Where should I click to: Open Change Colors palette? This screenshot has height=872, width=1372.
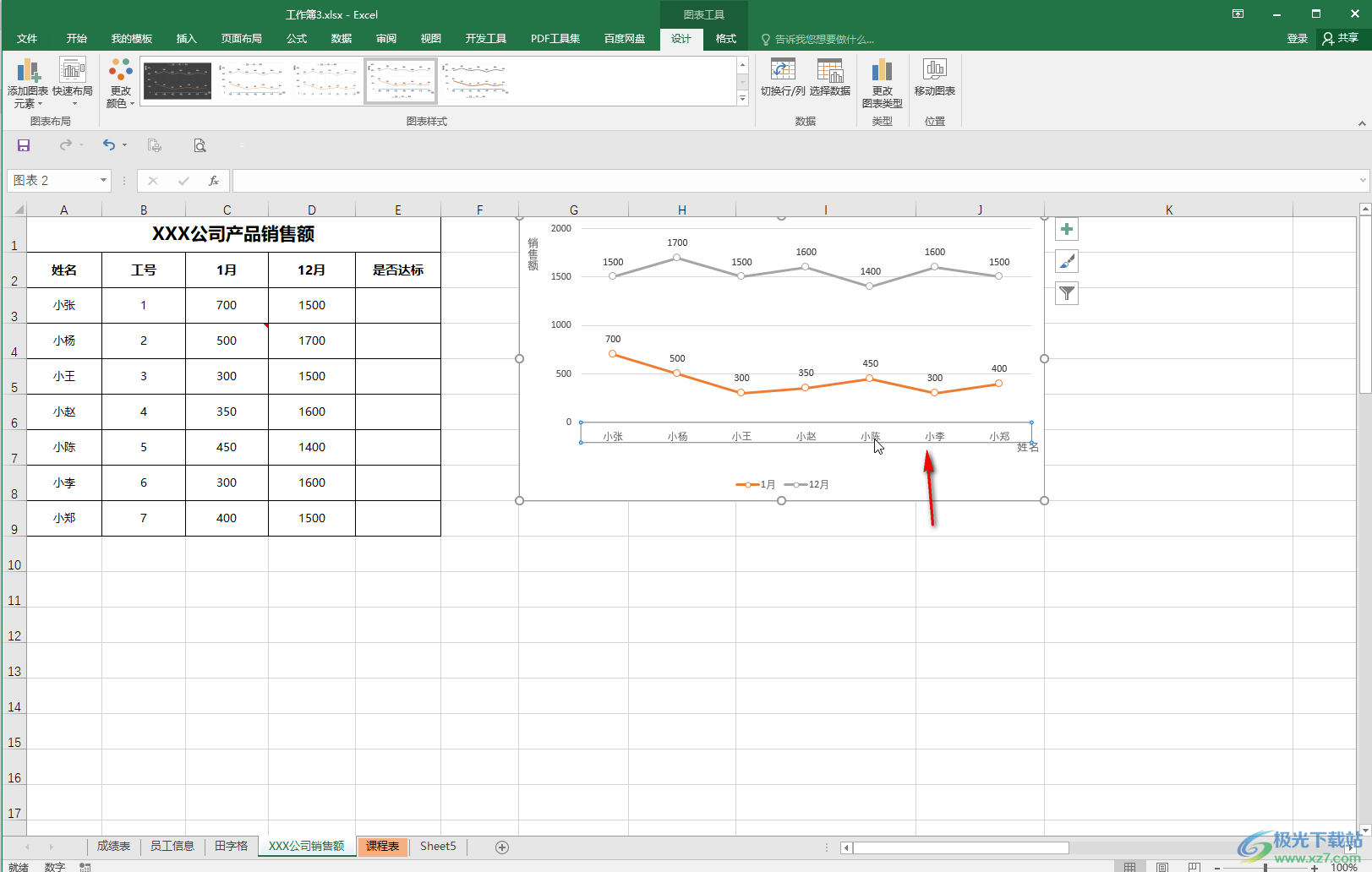[121, 83]
